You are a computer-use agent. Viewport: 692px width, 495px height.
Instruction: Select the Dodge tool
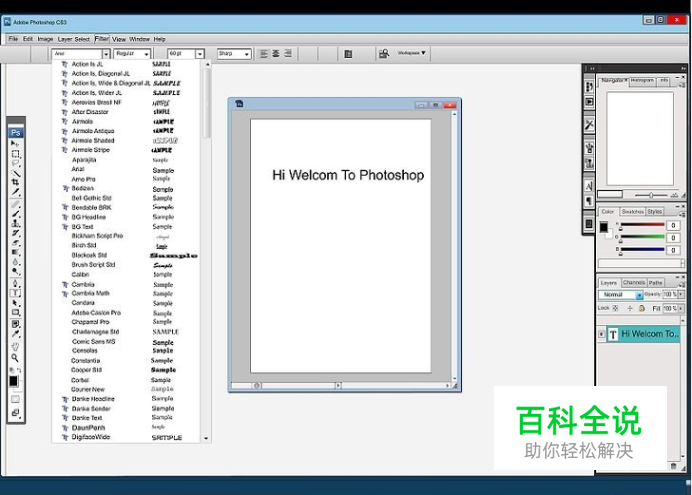point(15,272)
